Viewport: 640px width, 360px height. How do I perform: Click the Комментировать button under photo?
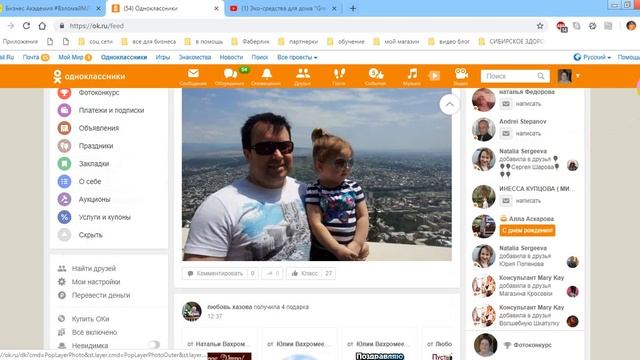[x=220, y=273]
